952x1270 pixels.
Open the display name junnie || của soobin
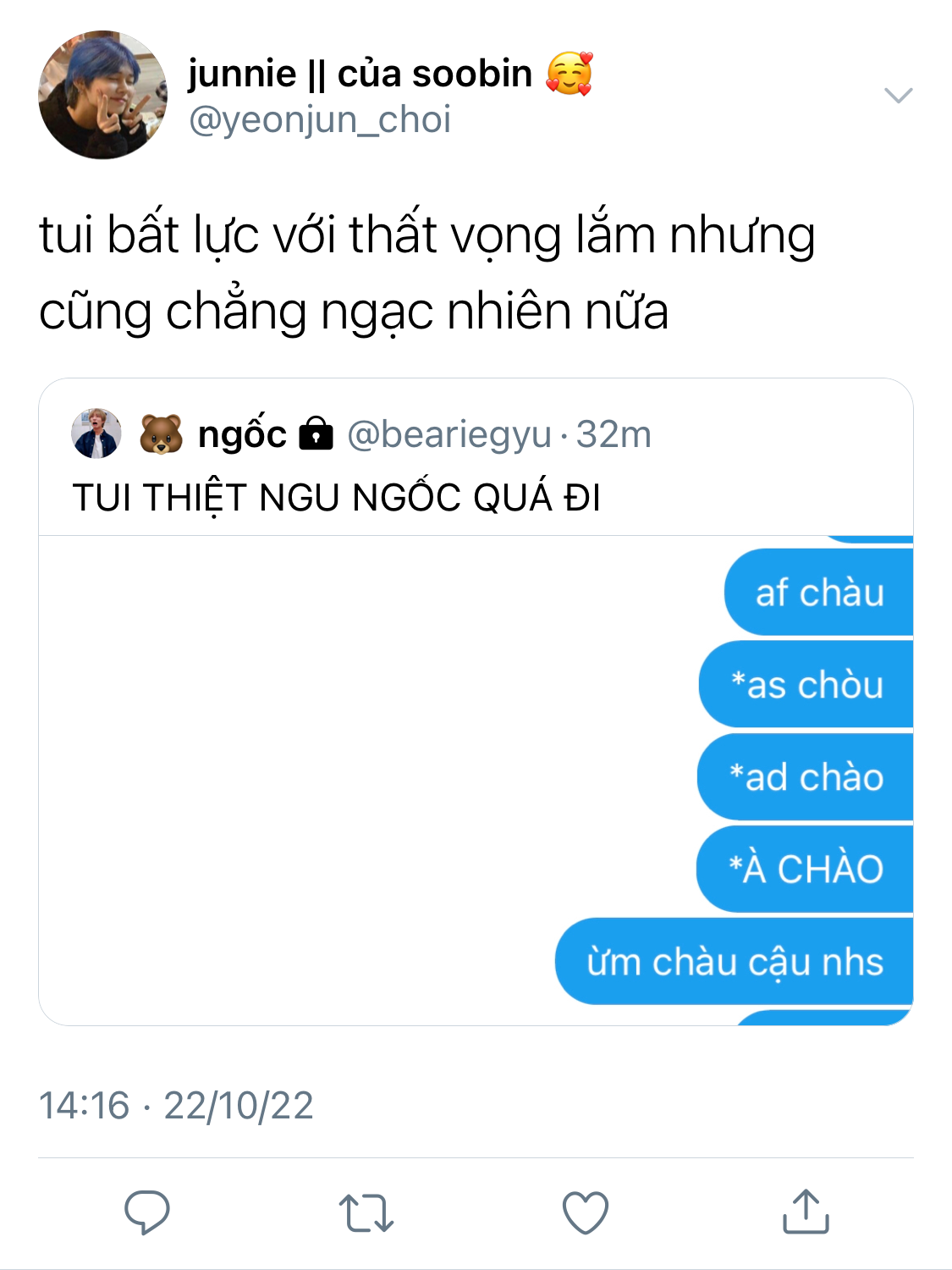tap(390, 74)
